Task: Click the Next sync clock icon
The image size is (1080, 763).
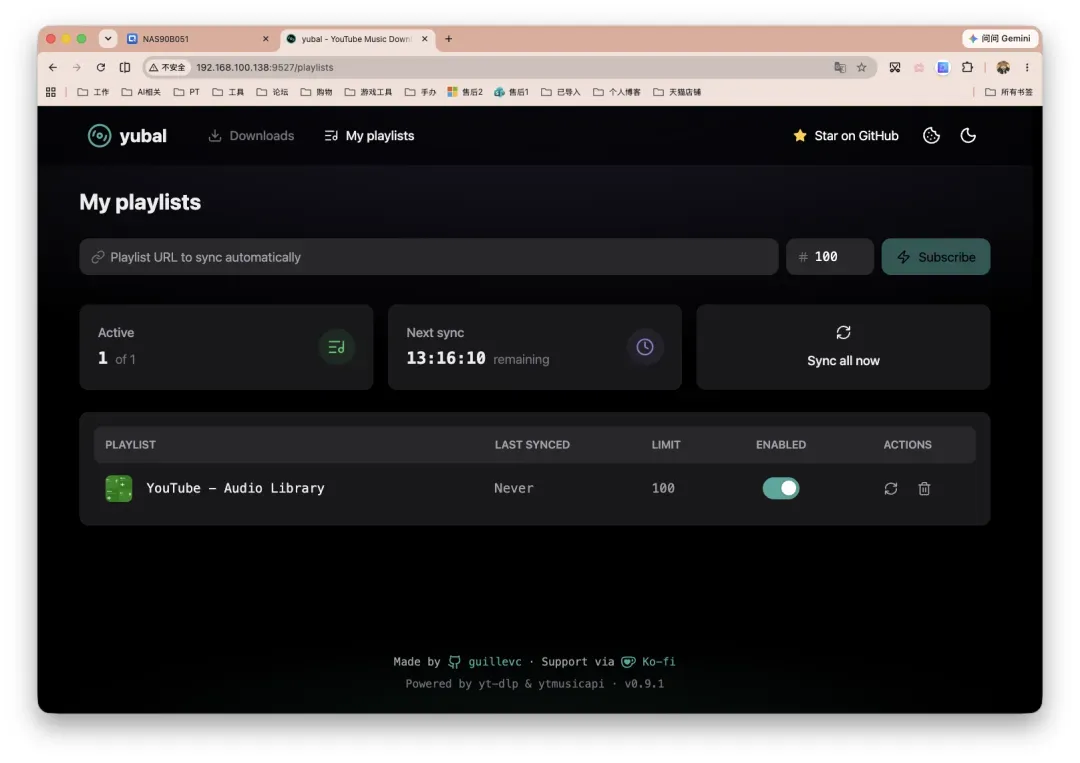Action: point(645,346)
